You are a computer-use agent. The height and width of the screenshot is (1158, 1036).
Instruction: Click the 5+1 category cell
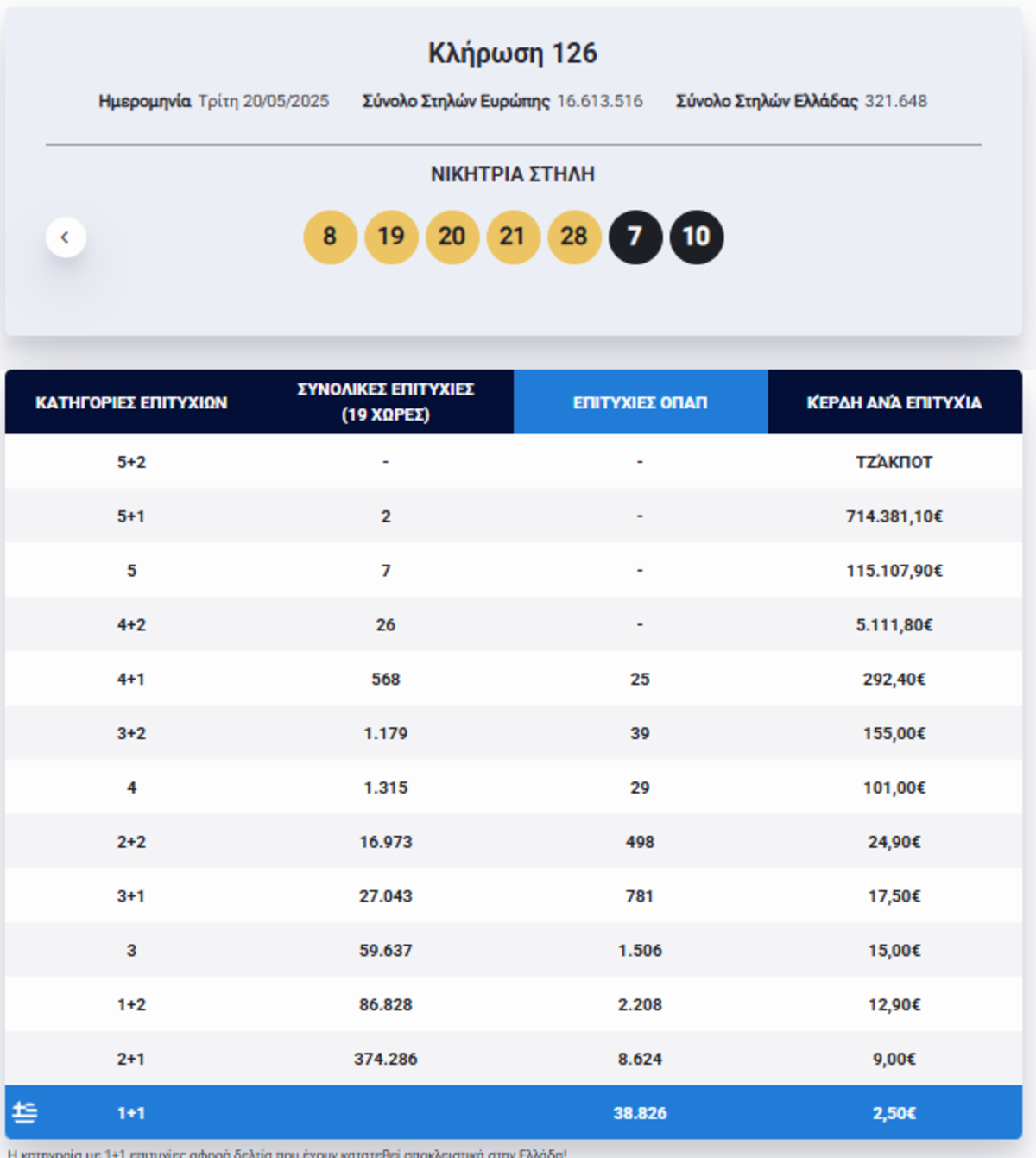tap(131, 516)
